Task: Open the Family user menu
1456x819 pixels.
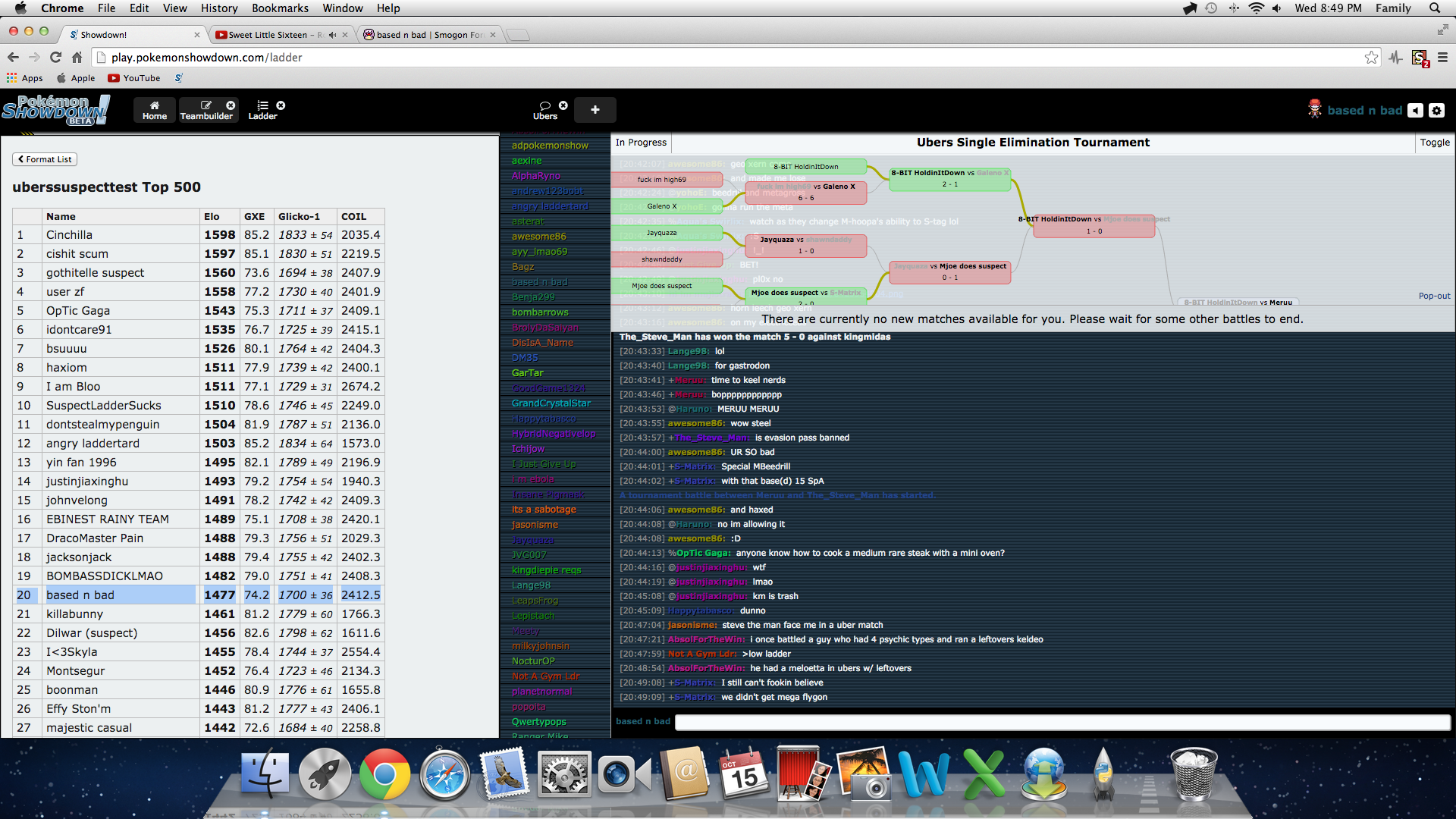Action: pos(1393,8)
